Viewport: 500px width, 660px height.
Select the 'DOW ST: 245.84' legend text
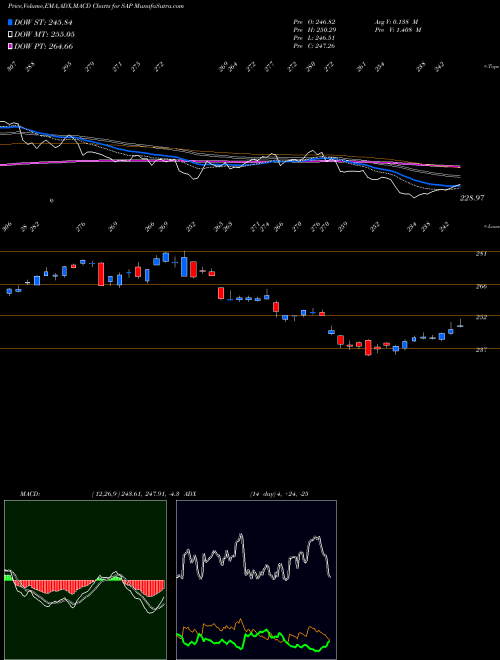tap(43, 23)
